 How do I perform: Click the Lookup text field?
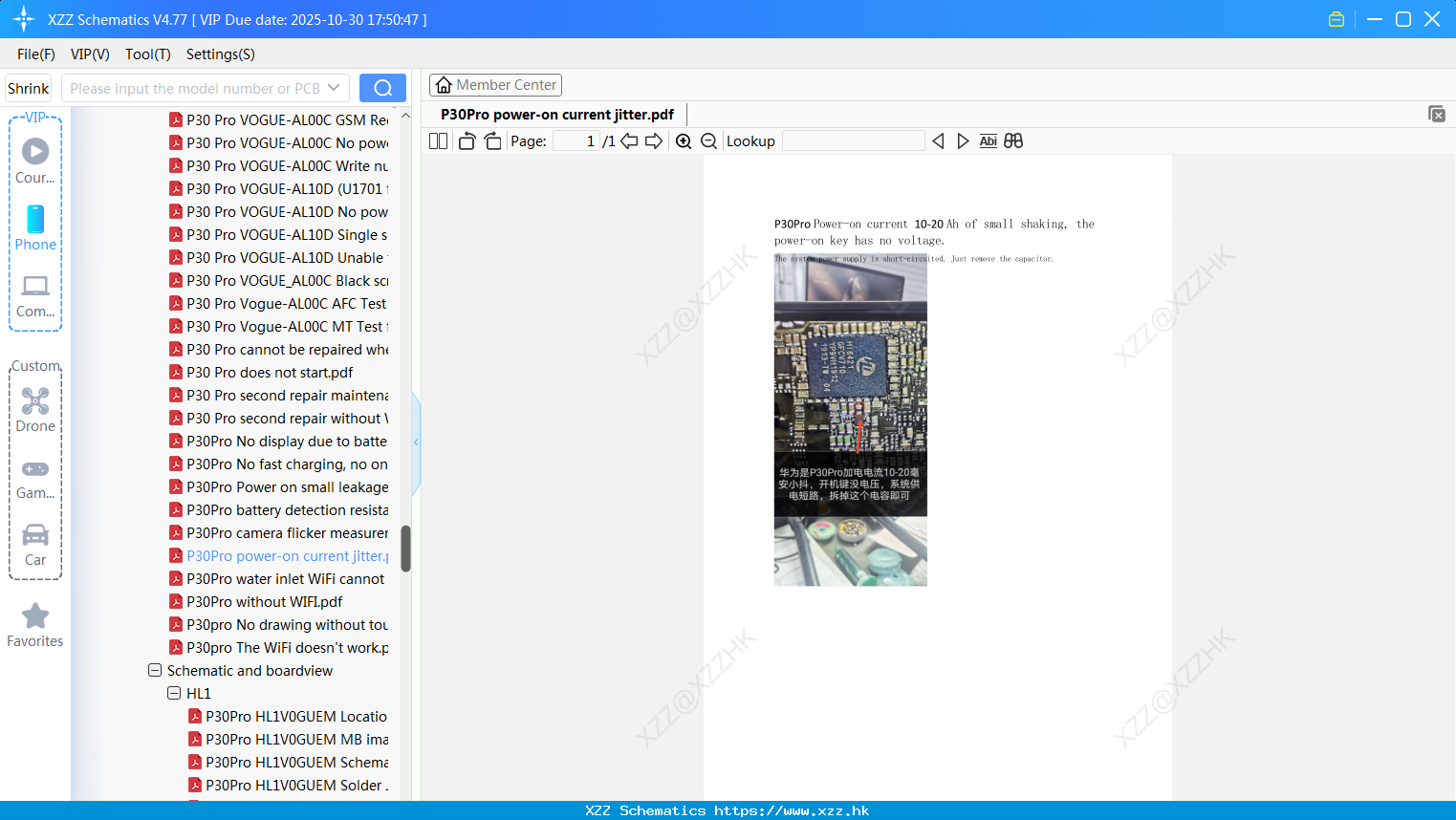(x=853, y=140)
